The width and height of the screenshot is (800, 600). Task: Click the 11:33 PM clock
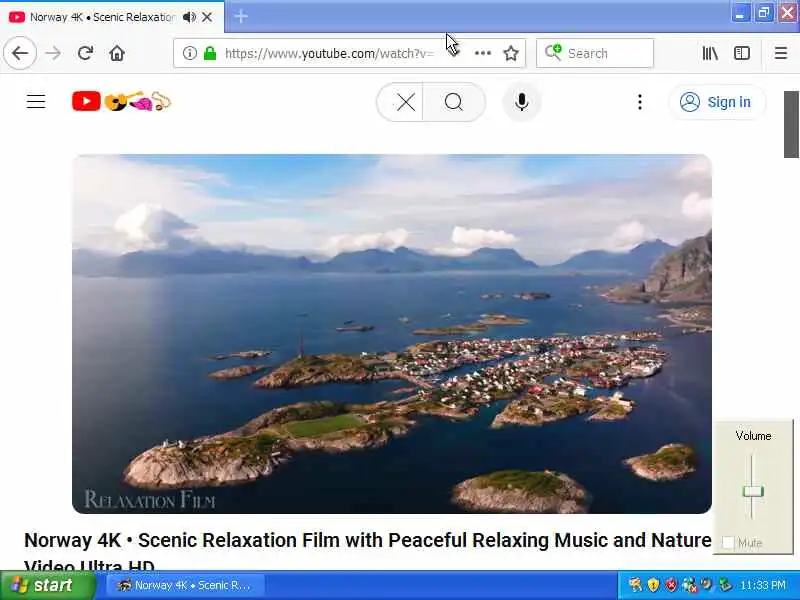pyautogui.click(x=762, y=585)
